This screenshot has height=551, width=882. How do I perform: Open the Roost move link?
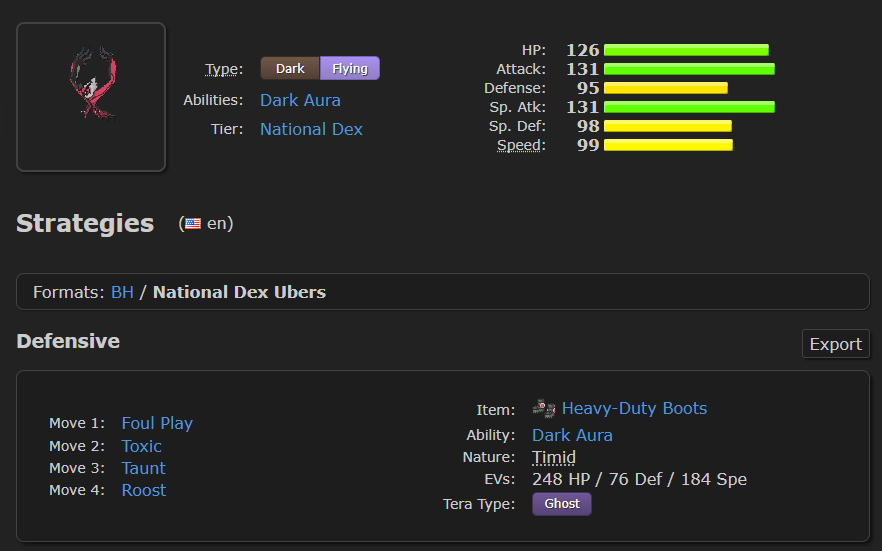pos(143,490)
